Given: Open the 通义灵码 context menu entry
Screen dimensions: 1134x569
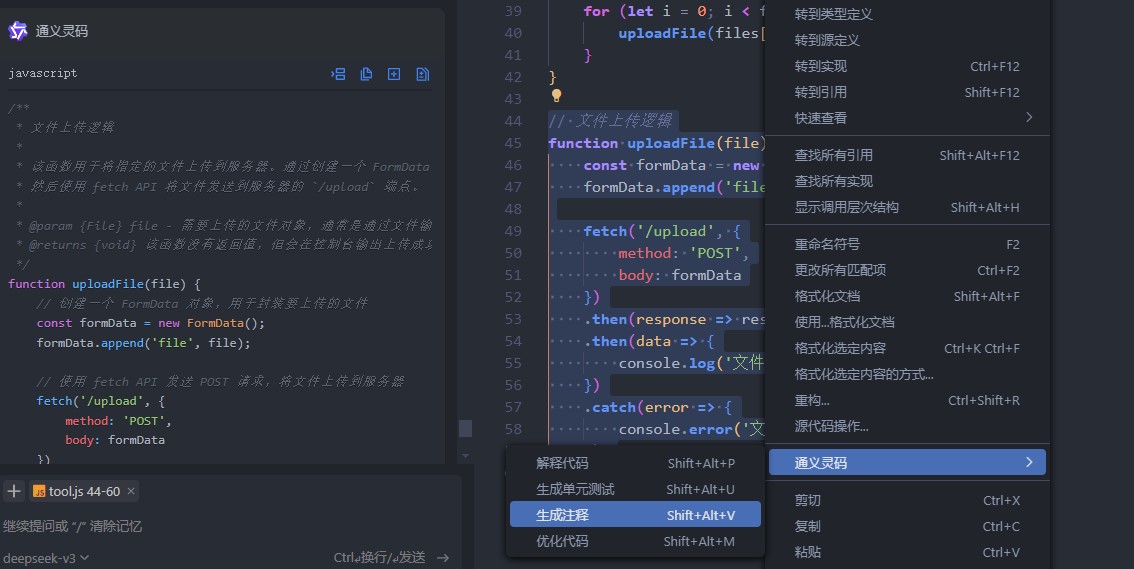Looking at the screenshot, I should pyautogui.click(x=907, y=462).
